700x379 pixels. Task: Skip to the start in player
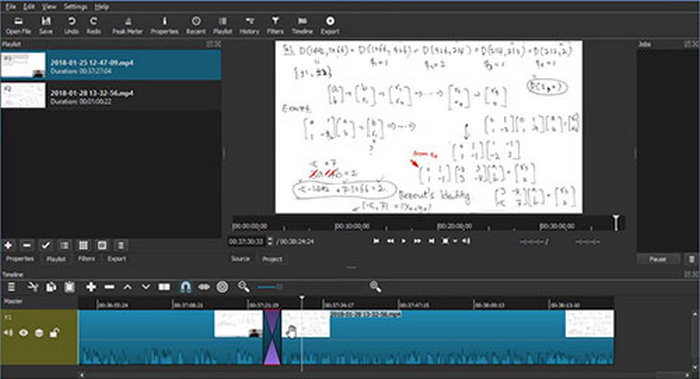tap(376, 241)
